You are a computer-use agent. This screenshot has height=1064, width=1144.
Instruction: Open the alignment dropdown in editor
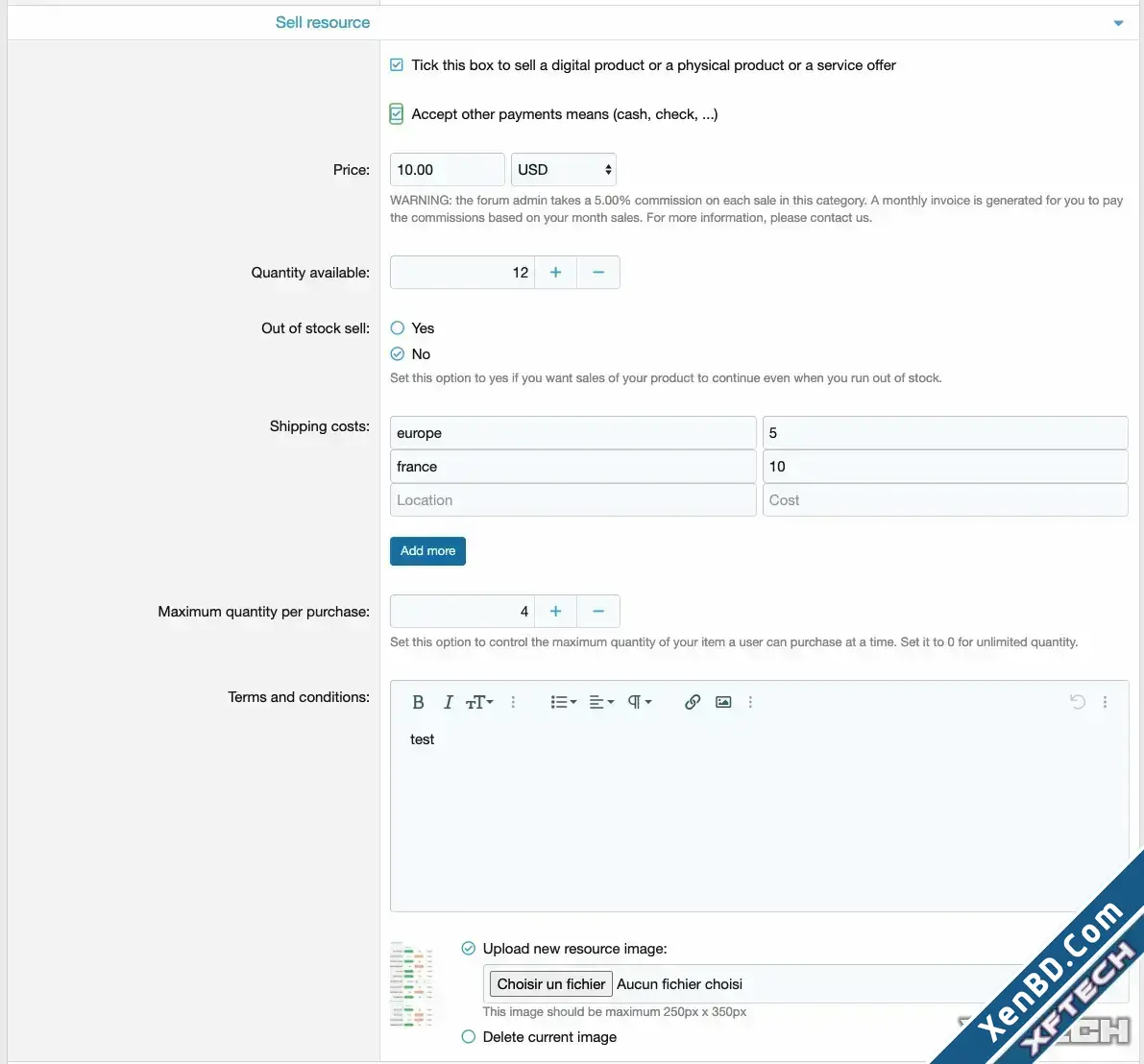601,702
